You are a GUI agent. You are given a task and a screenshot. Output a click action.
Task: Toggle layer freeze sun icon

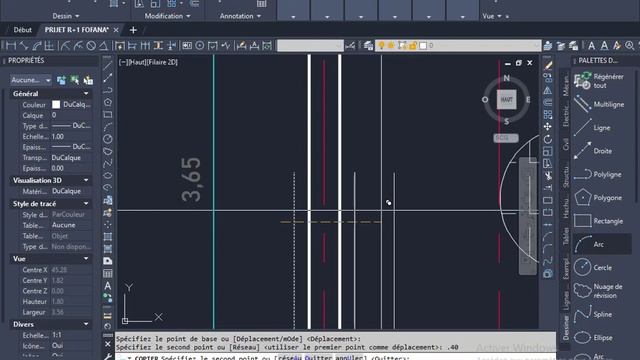click(391, 46)
